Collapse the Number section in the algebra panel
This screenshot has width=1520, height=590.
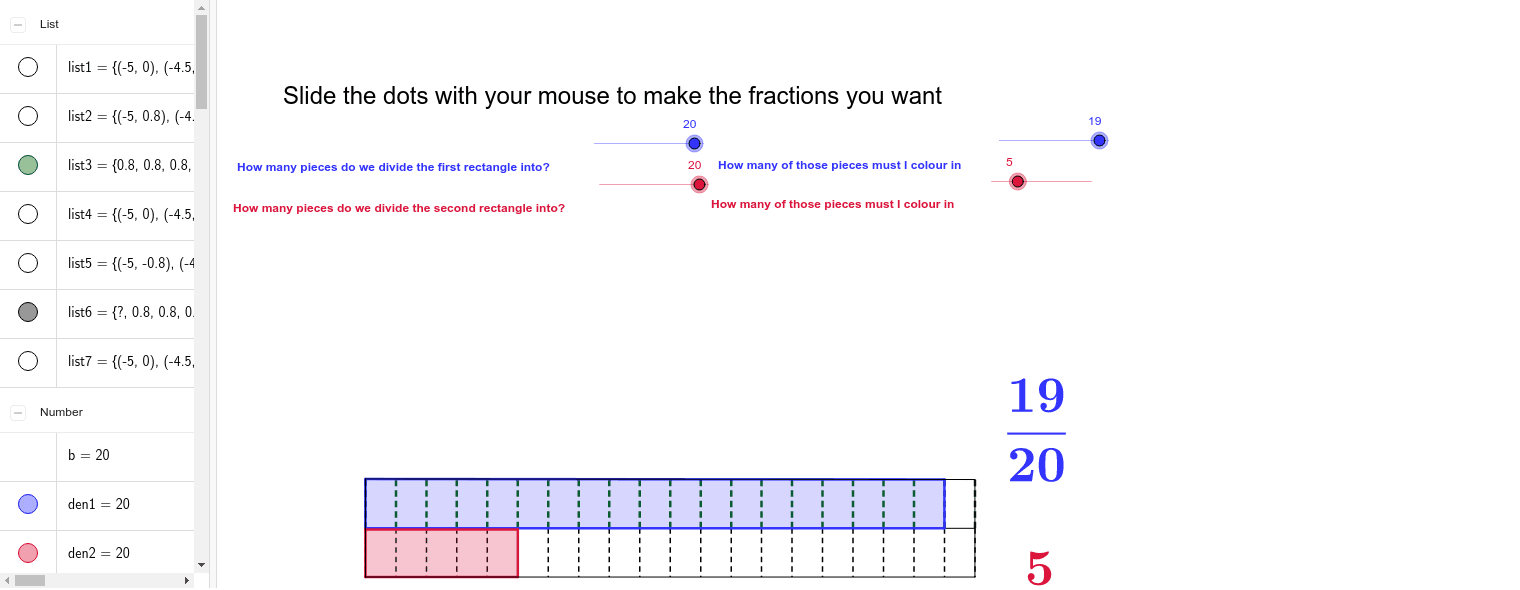pos(16,411)
